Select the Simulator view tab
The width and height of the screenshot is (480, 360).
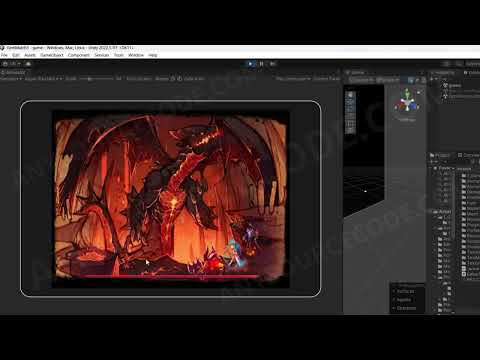coord(14,72)
